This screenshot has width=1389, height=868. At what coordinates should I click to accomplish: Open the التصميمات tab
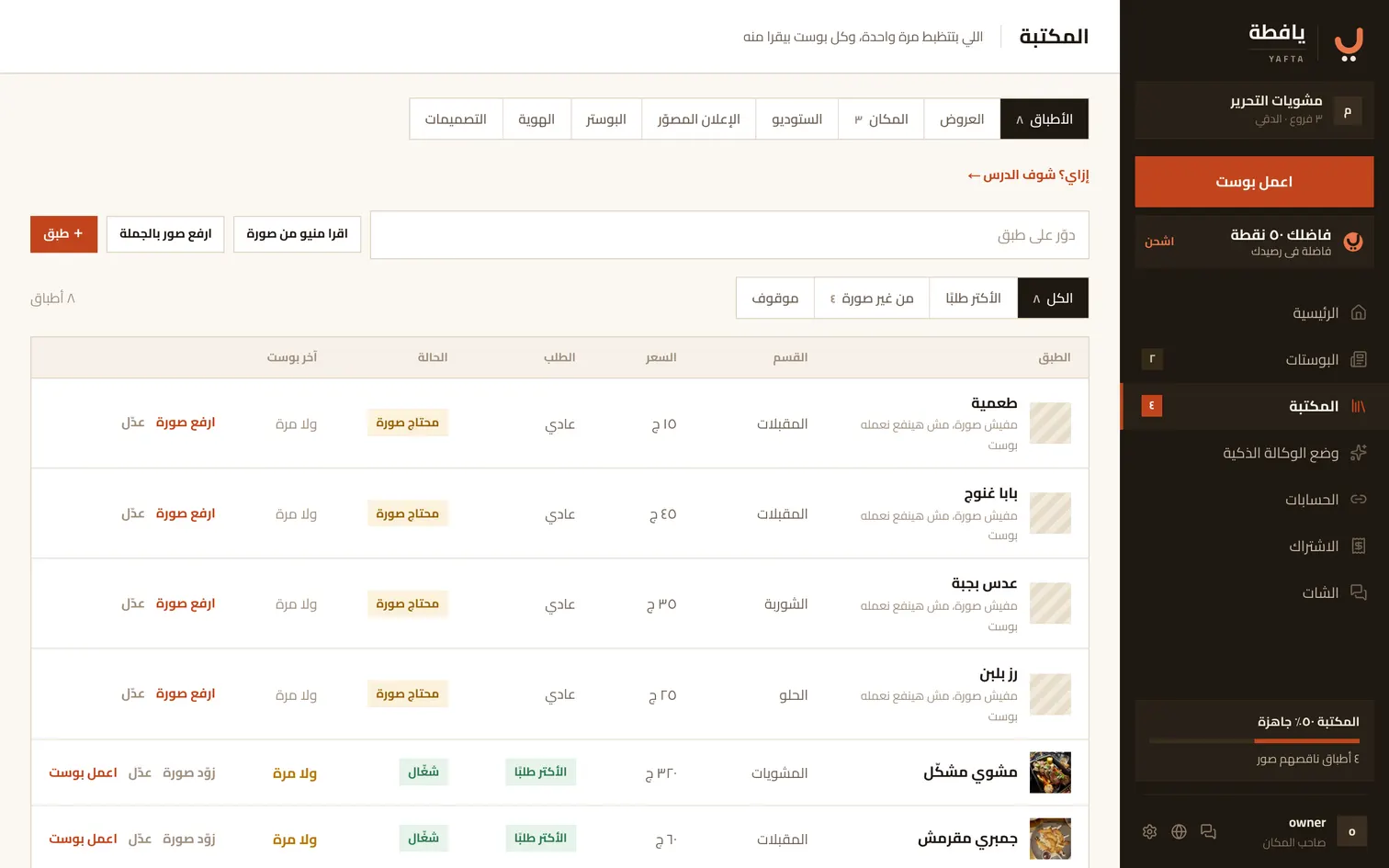[456, 119]
